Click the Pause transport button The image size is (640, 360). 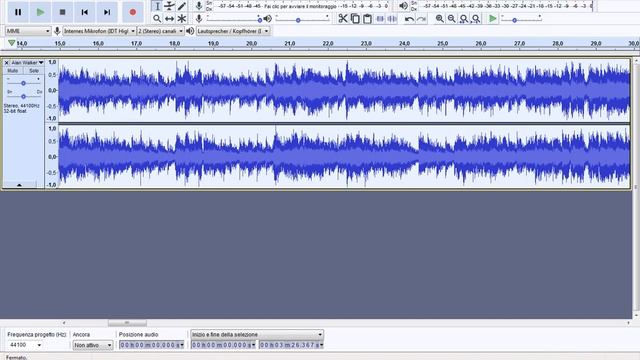[18, 12]
